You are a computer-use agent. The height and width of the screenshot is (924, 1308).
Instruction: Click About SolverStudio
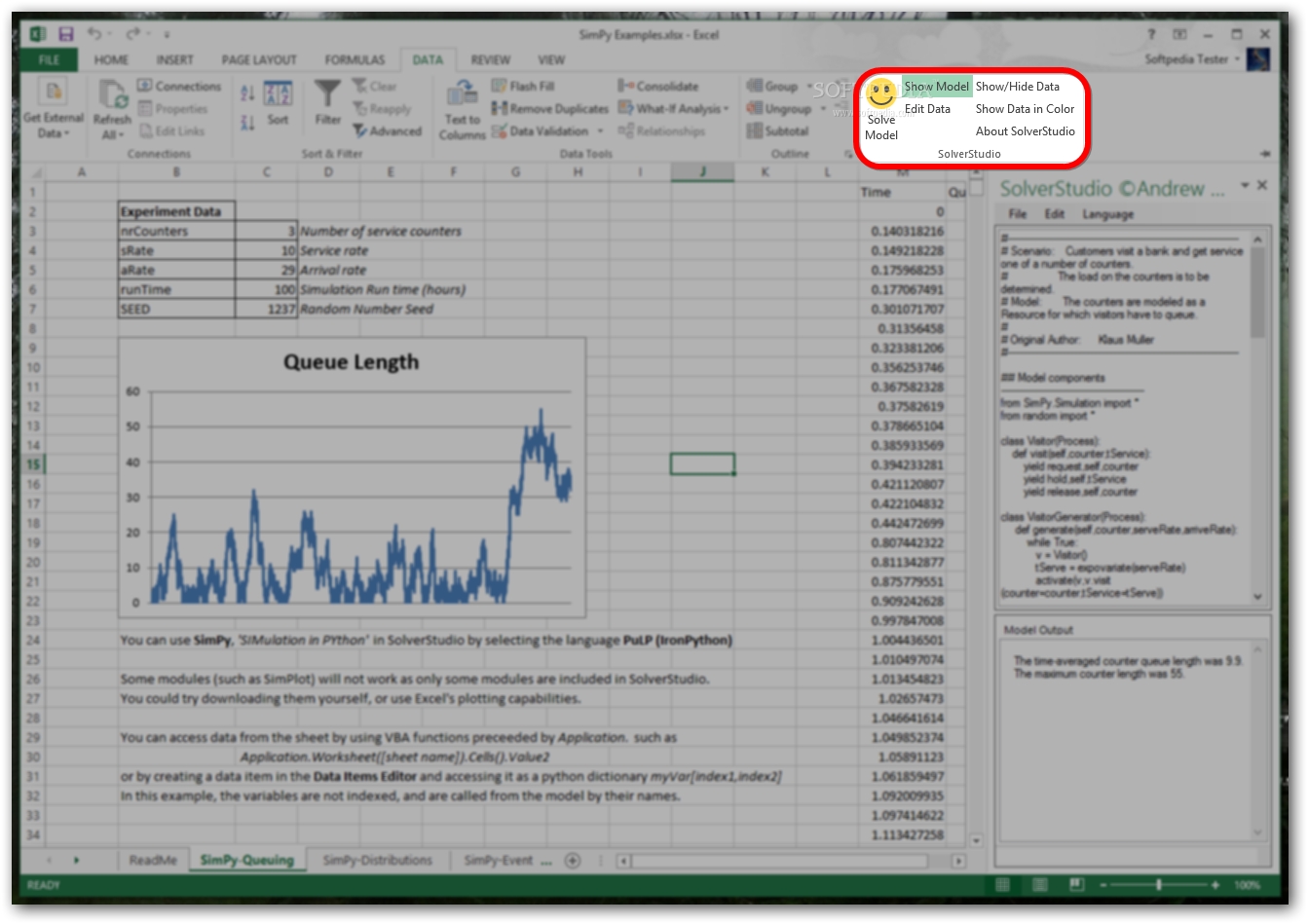point(1026,130)
